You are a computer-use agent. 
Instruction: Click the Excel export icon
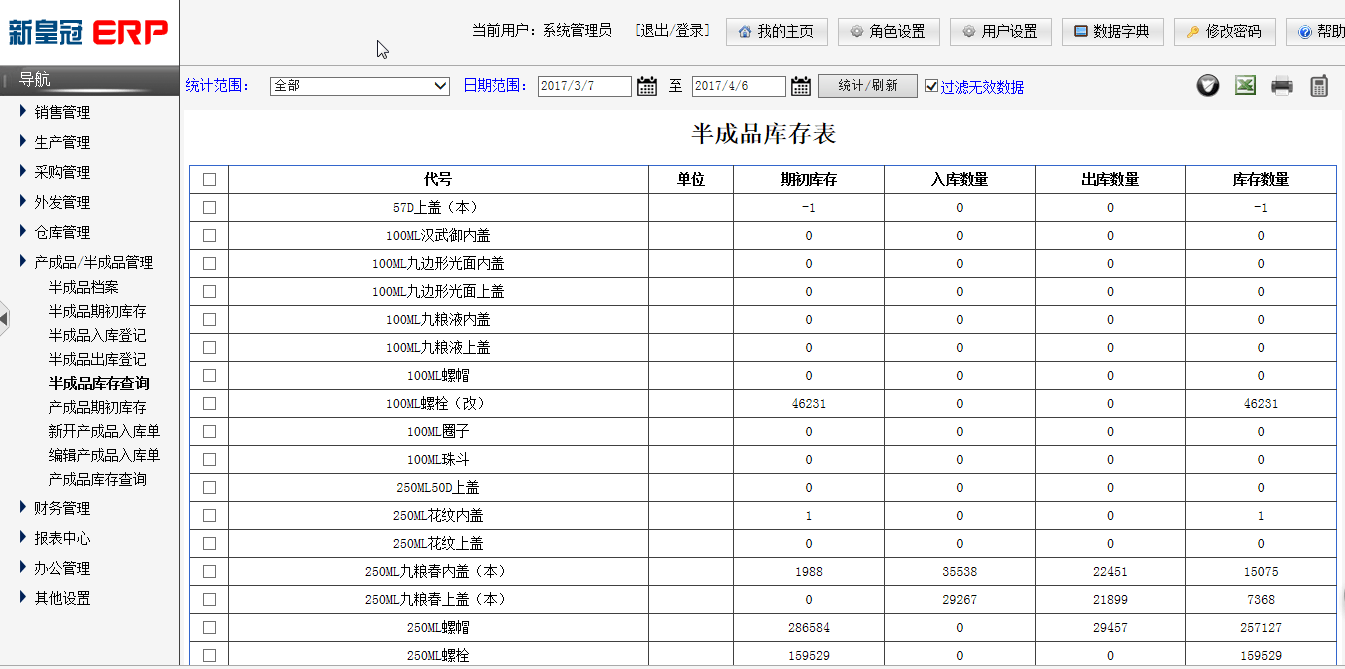click(1245, 86)
